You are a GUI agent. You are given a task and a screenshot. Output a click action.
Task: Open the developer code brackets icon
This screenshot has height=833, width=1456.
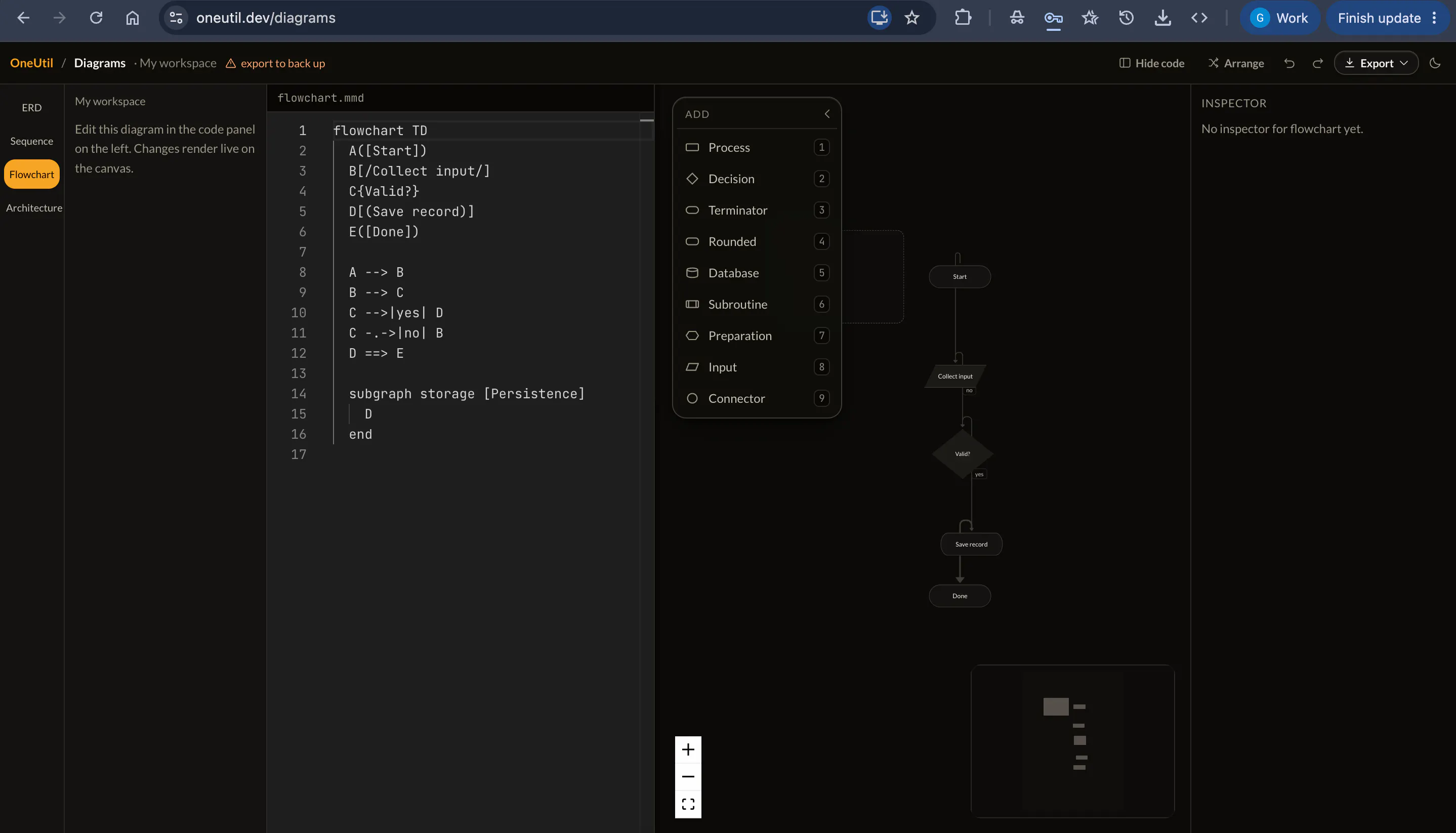(1199, 18)
